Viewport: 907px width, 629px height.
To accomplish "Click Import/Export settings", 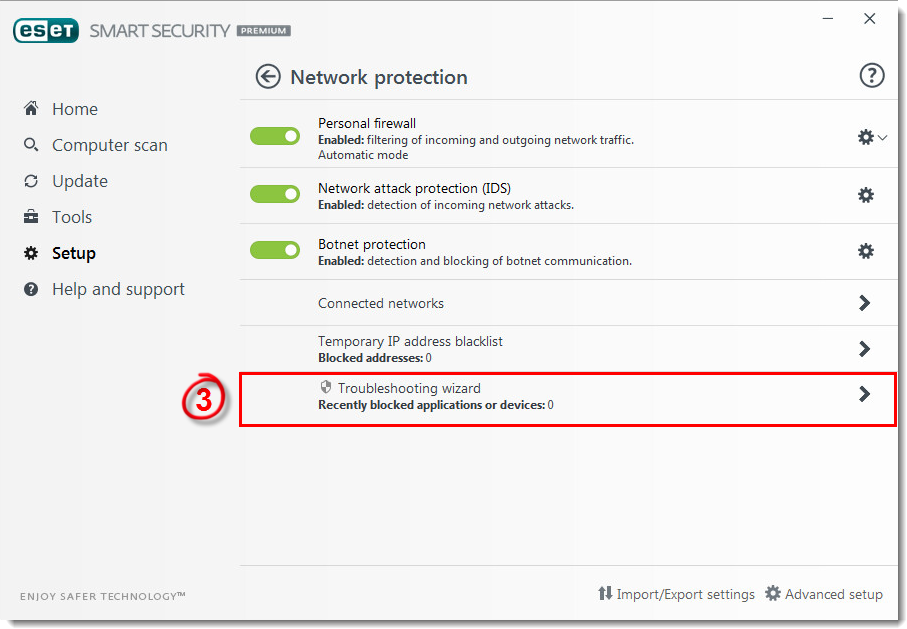I will pos(687,594).
